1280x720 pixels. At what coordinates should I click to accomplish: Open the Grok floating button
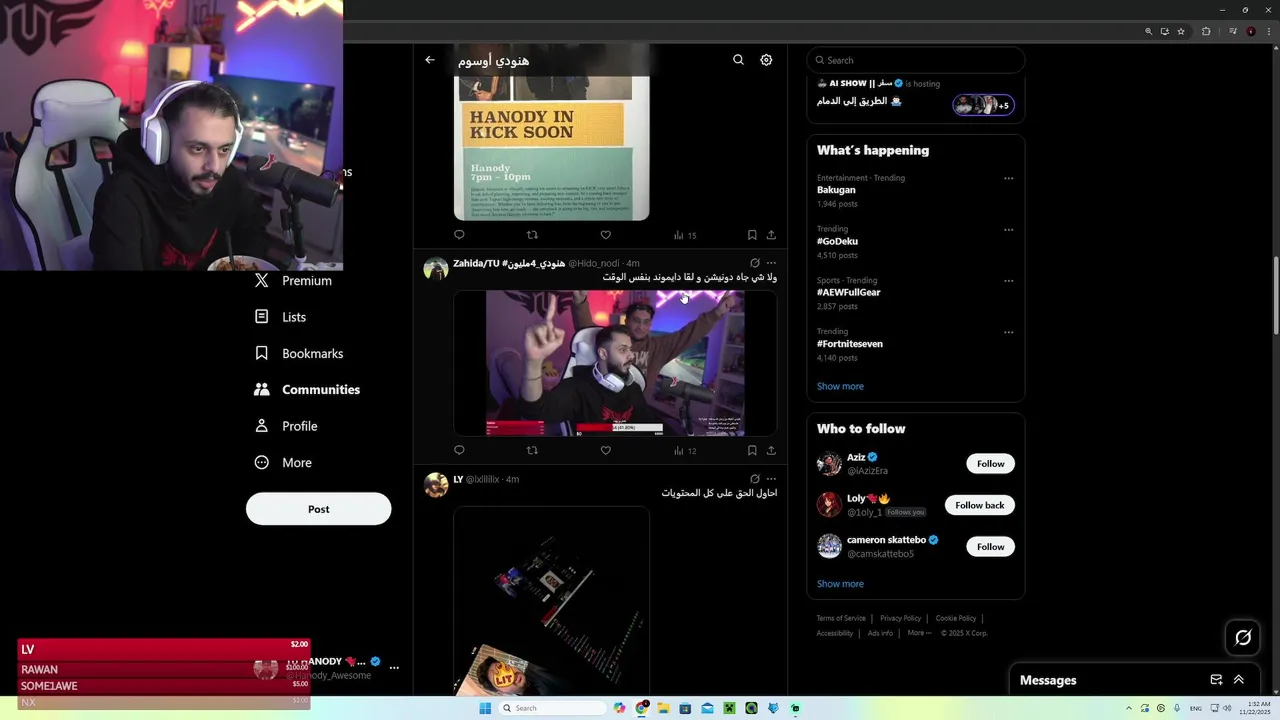(1243, 637)
